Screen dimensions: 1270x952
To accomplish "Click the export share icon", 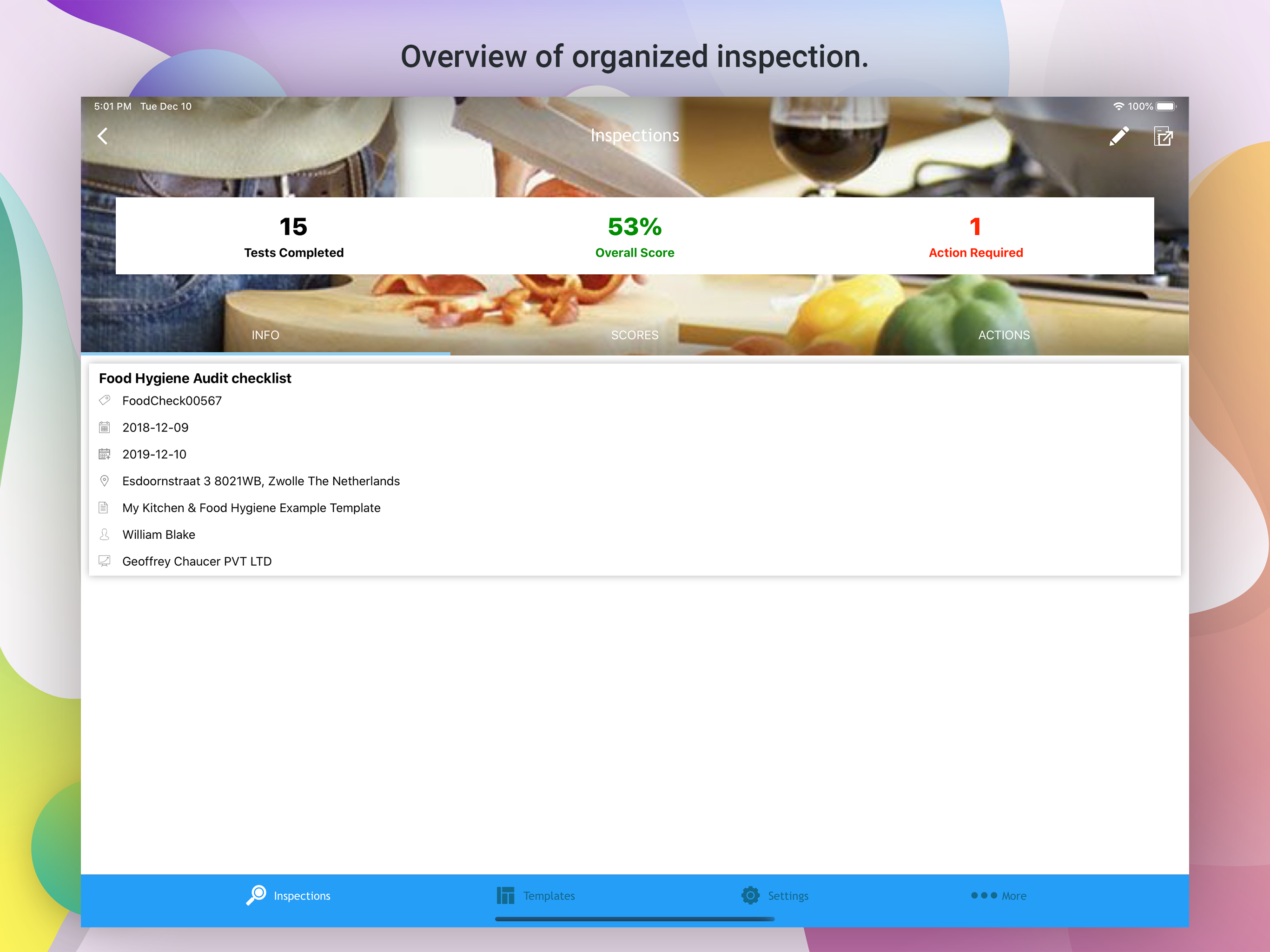I will (1163, 136).
